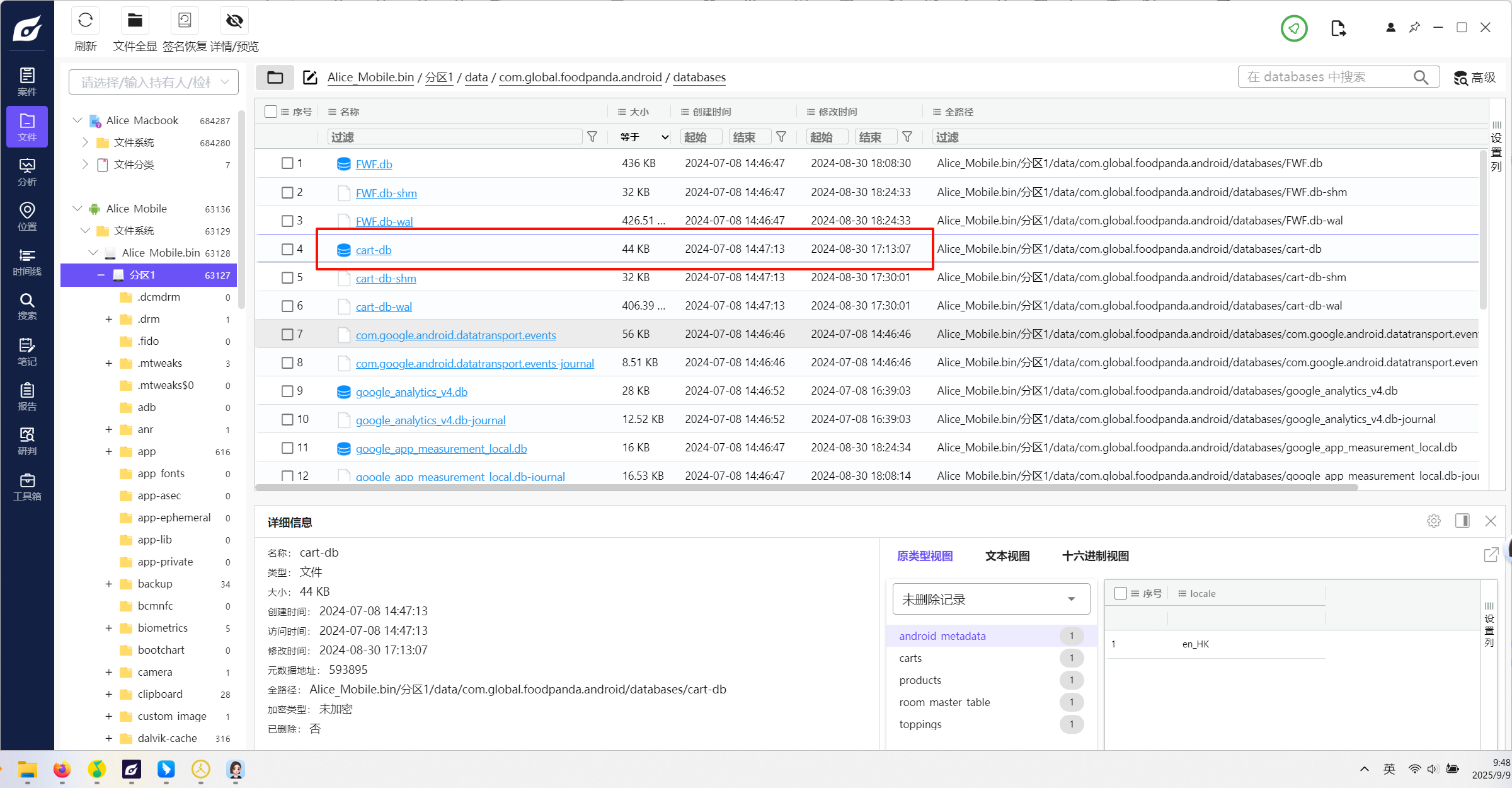Click the path edit pencil icon
The image size is (1512, 788).
click(x=310, y=78)
